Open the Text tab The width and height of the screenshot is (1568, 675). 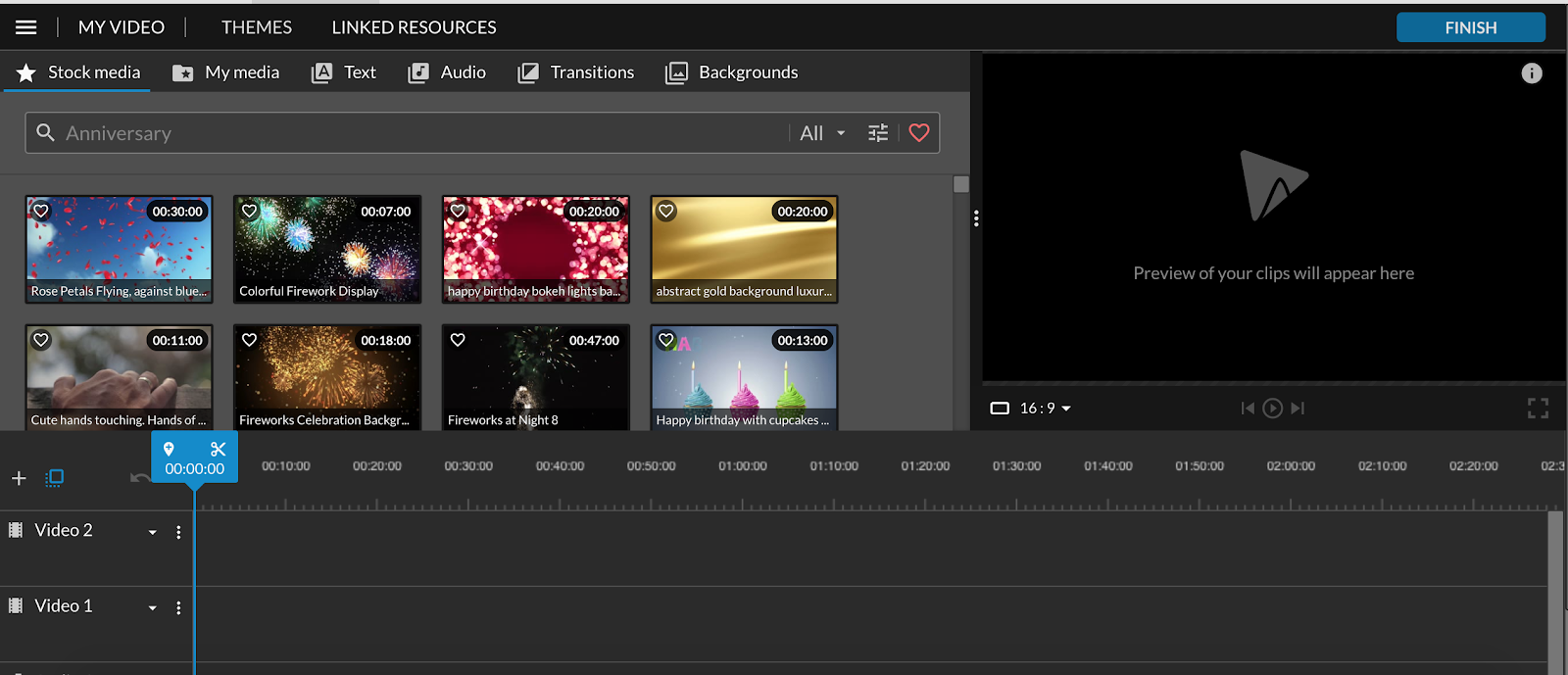(x=344, y=72)
